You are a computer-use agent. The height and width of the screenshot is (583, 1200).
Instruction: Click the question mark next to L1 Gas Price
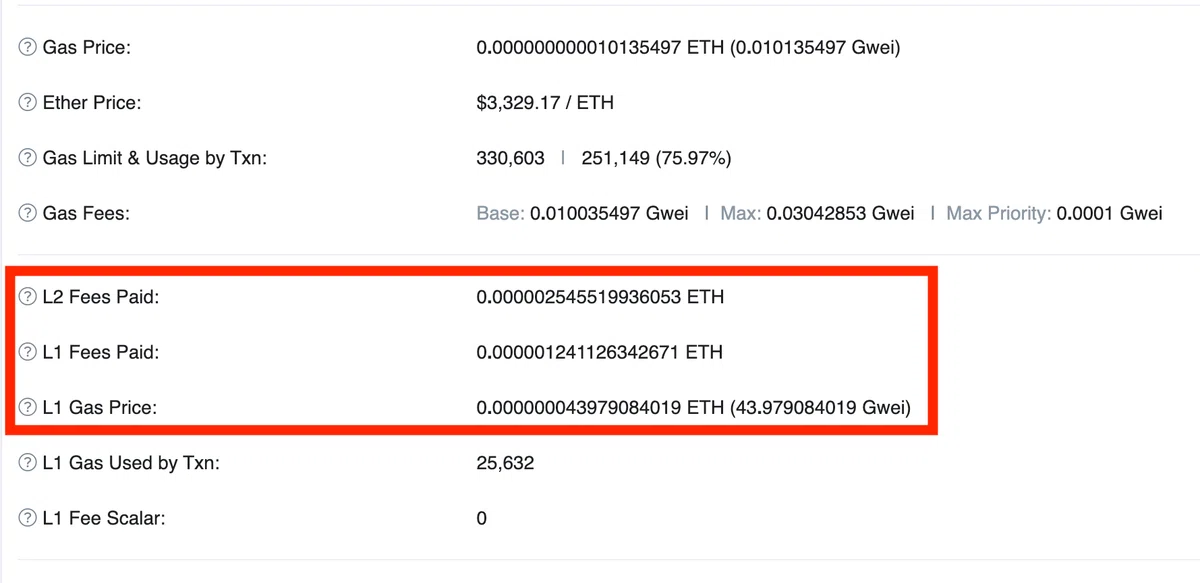(x=29, y=408)
